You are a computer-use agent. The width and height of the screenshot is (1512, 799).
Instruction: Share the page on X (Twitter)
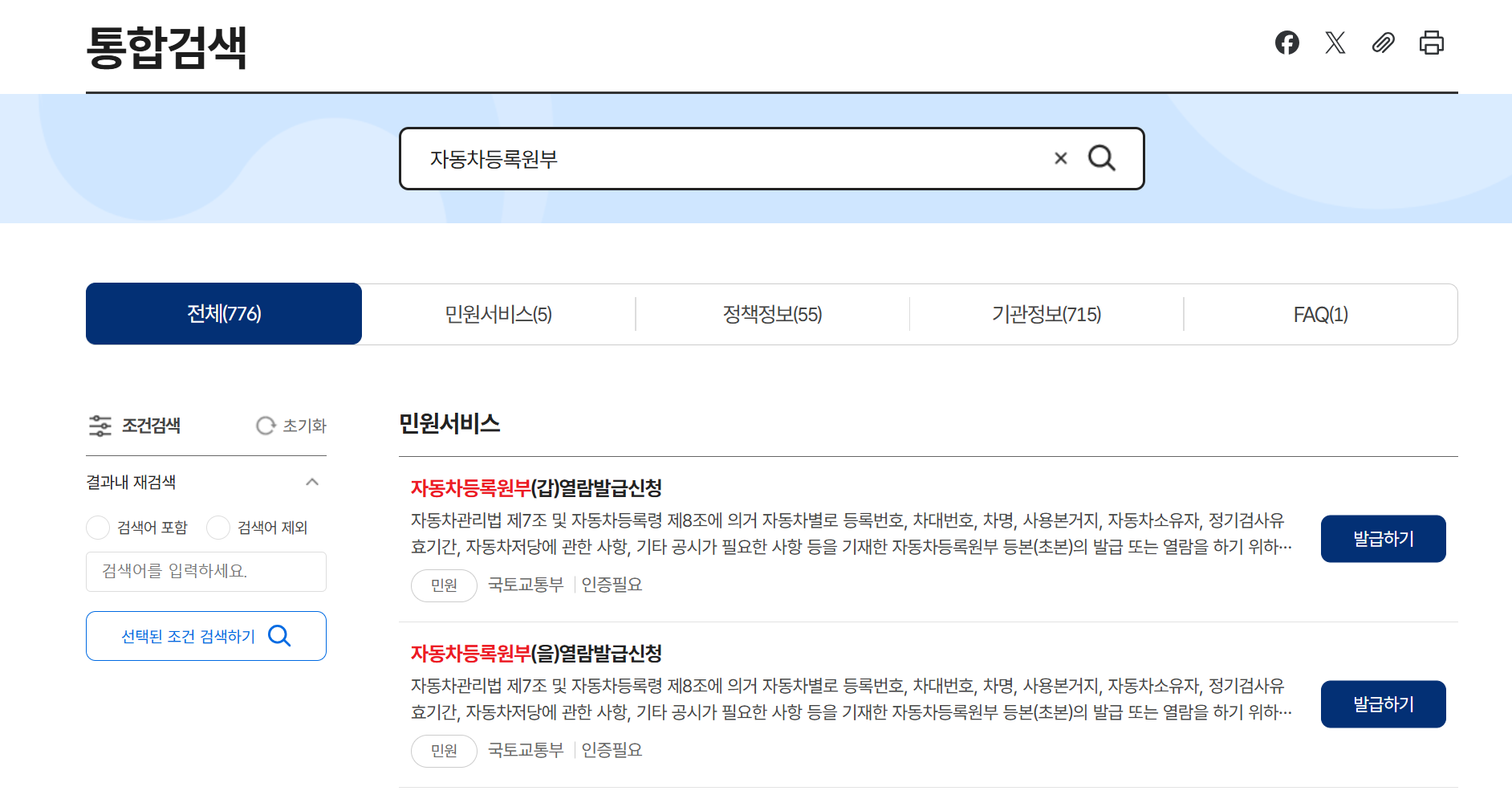tap(1335, 43)
